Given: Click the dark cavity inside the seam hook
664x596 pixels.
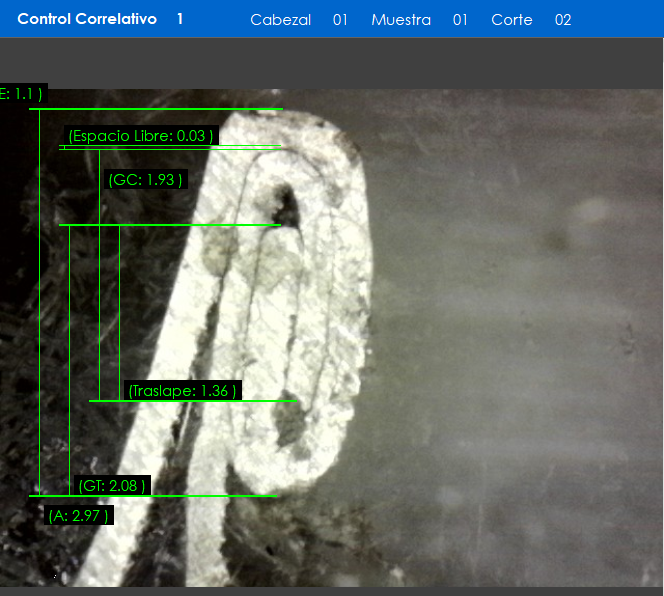Looking at the screenshot, I should click(287, 203).
